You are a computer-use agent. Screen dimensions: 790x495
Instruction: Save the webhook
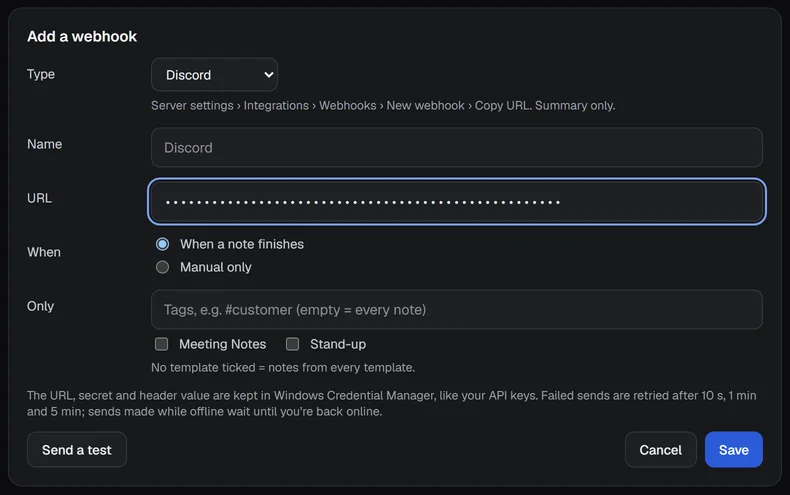734,450
